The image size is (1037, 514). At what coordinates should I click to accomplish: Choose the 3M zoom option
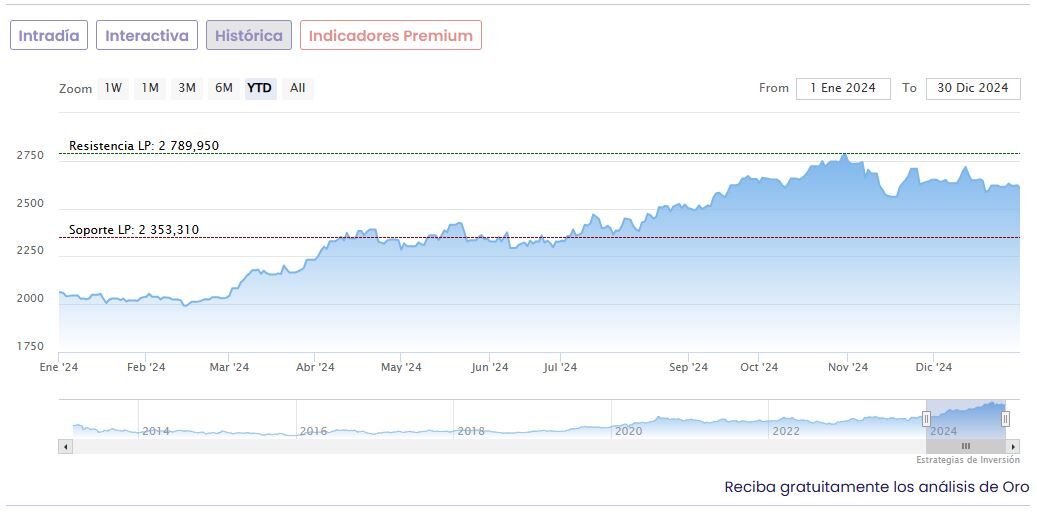[187, 88]
